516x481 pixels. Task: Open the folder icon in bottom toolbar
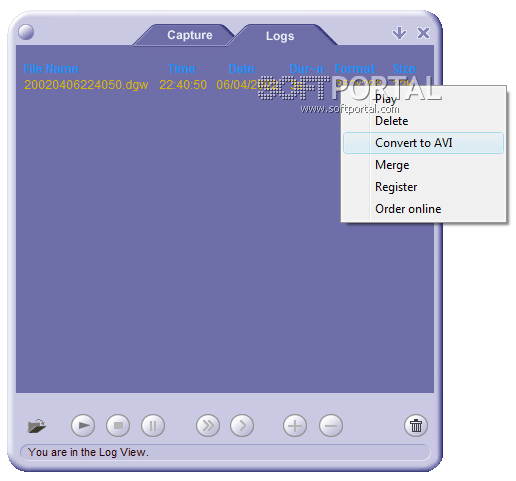pyautogui.click(x=37, y=426)
